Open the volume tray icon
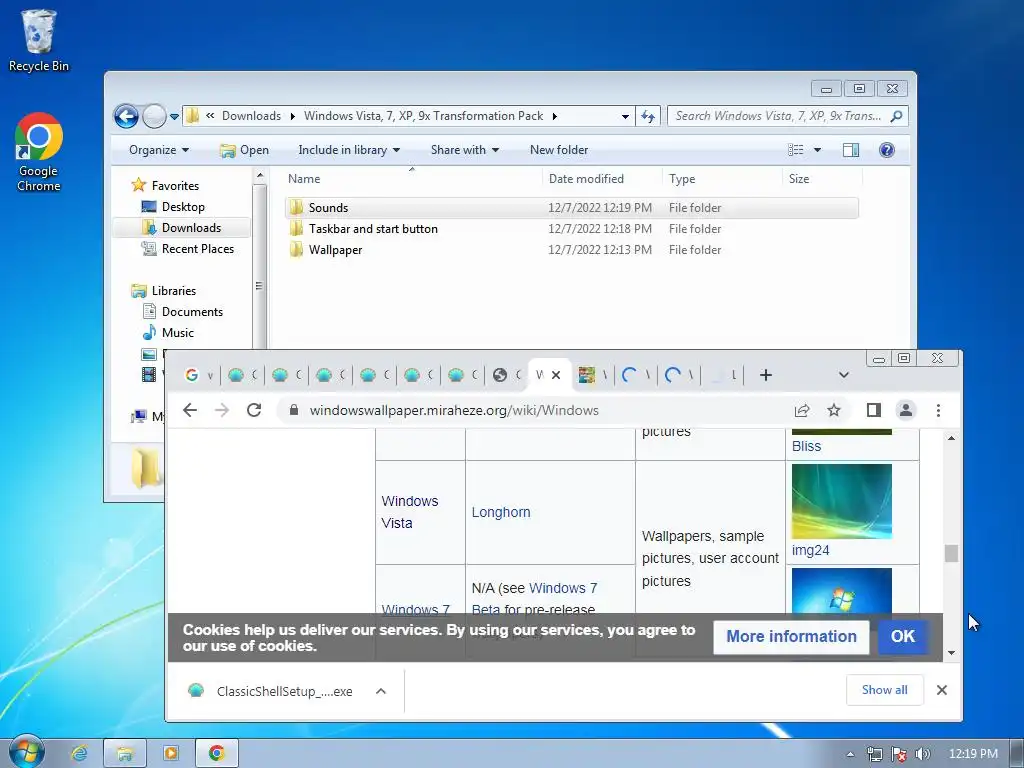This screenshot has height=768, width=1024. tap(923, 754)
